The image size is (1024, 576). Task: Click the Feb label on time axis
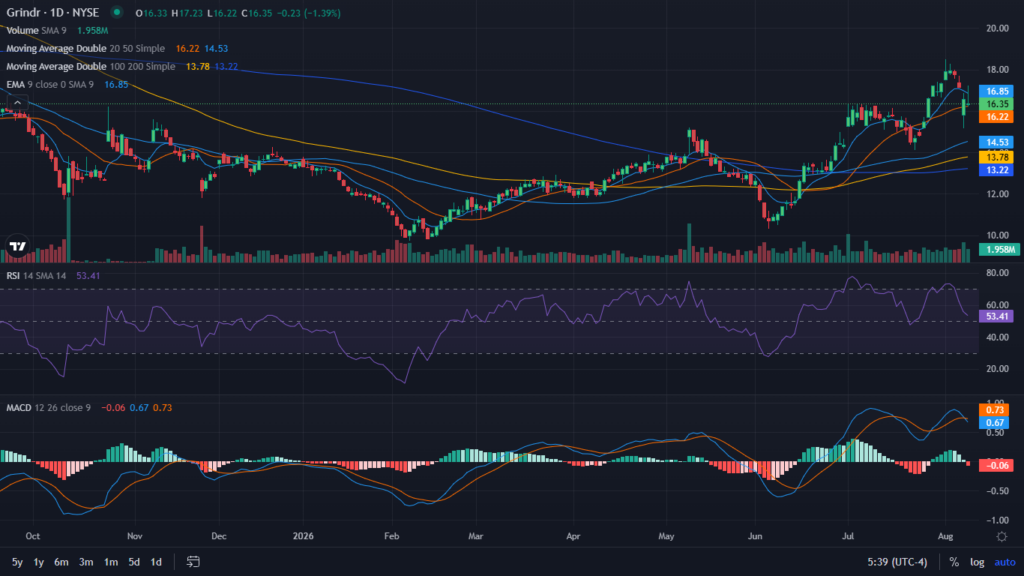(391, 536)
